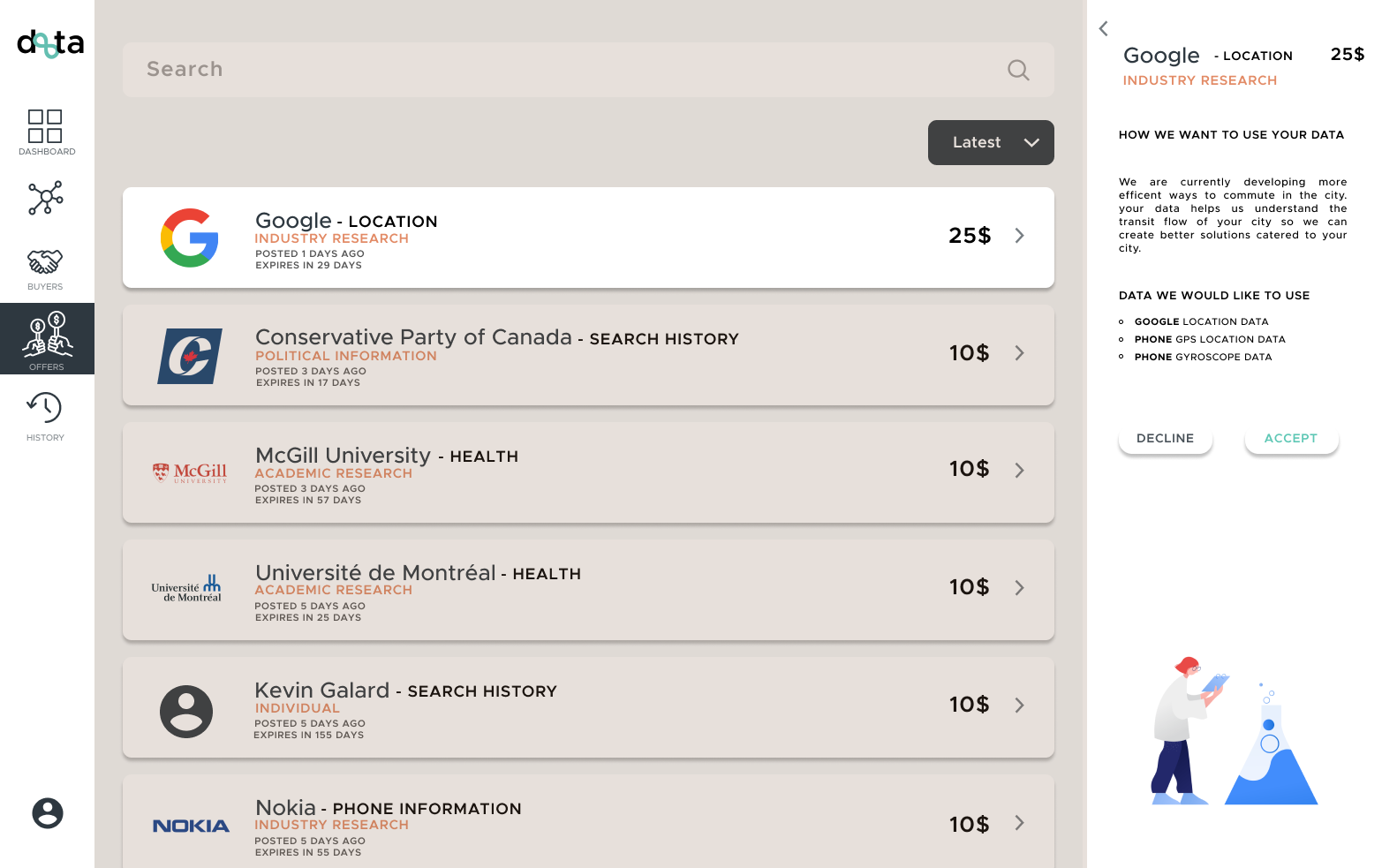Click the Conservative Party of Canada logo

190,356
